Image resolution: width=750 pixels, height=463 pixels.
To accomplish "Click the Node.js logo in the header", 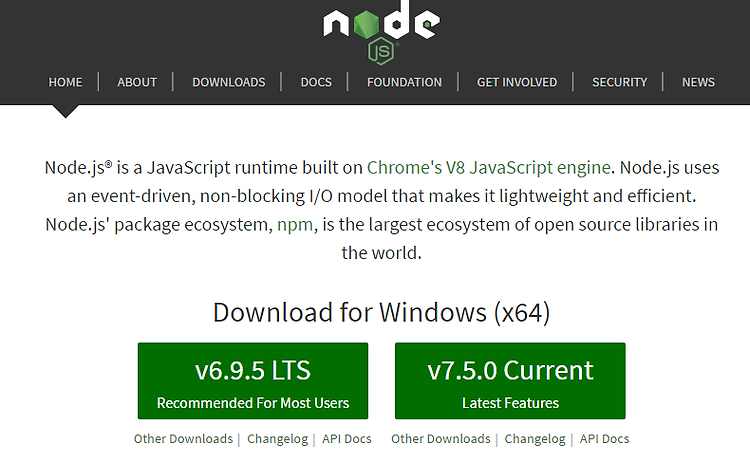I will point(381,33).
